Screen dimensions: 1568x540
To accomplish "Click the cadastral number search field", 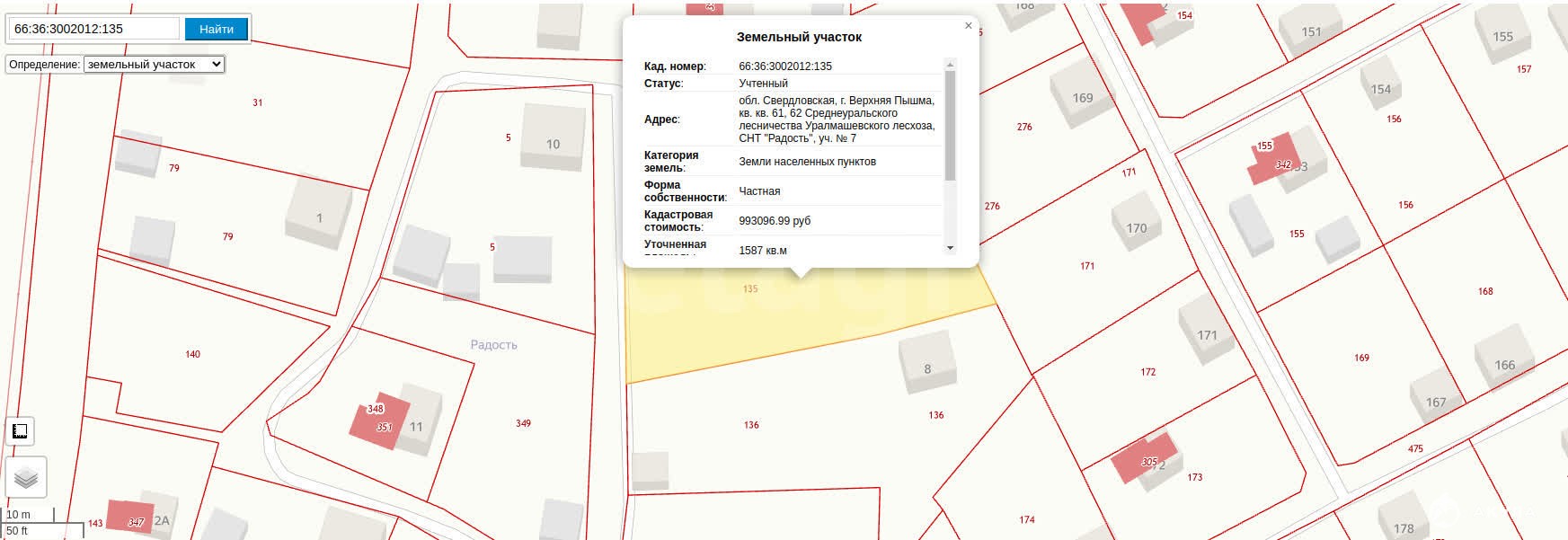I will (93, 29).
